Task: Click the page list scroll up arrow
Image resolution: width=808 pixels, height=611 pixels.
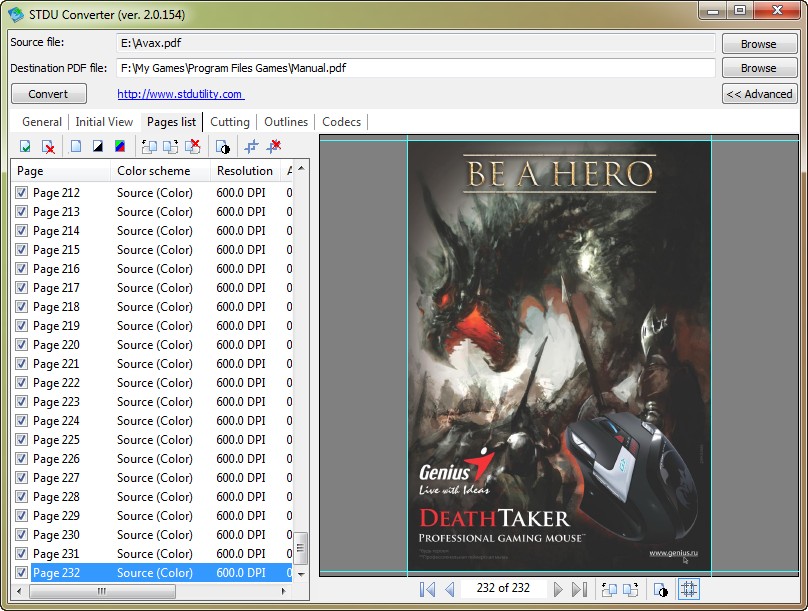Action: point(301,168)
